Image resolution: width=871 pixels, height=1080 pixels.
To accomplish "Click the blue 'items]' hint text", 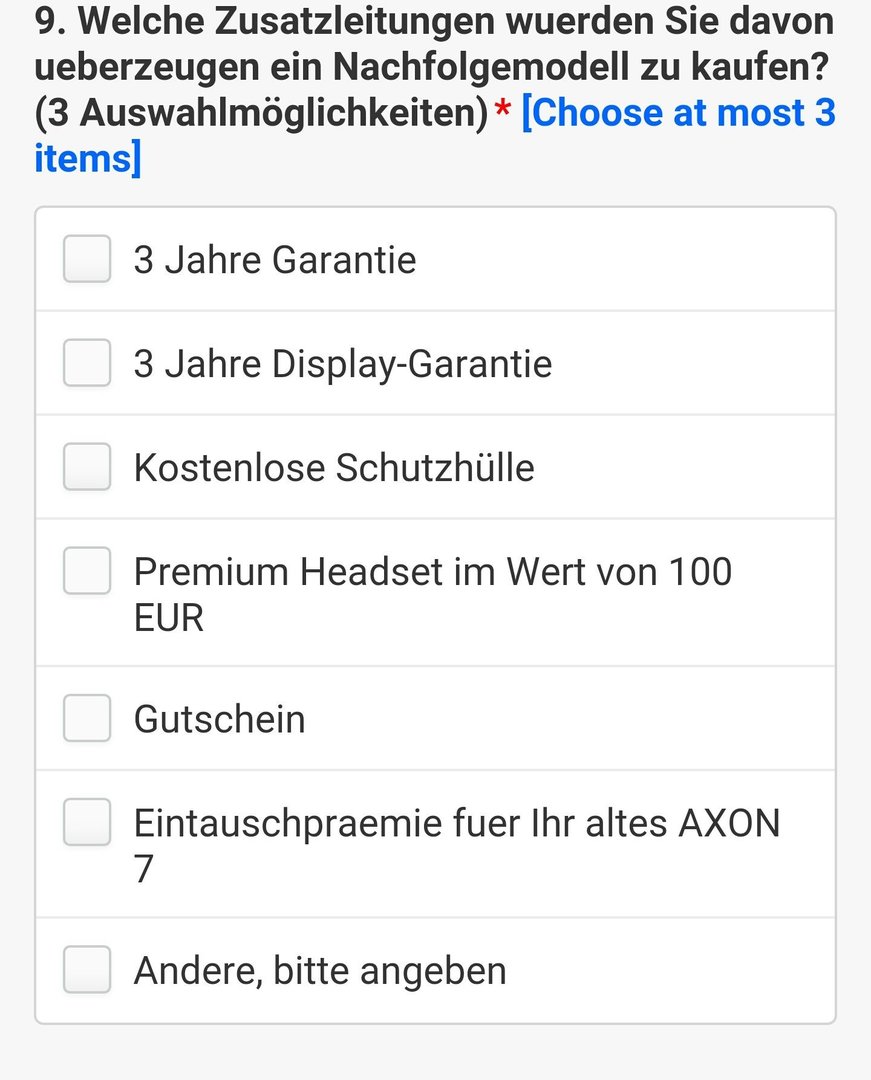I will point(87,158).
